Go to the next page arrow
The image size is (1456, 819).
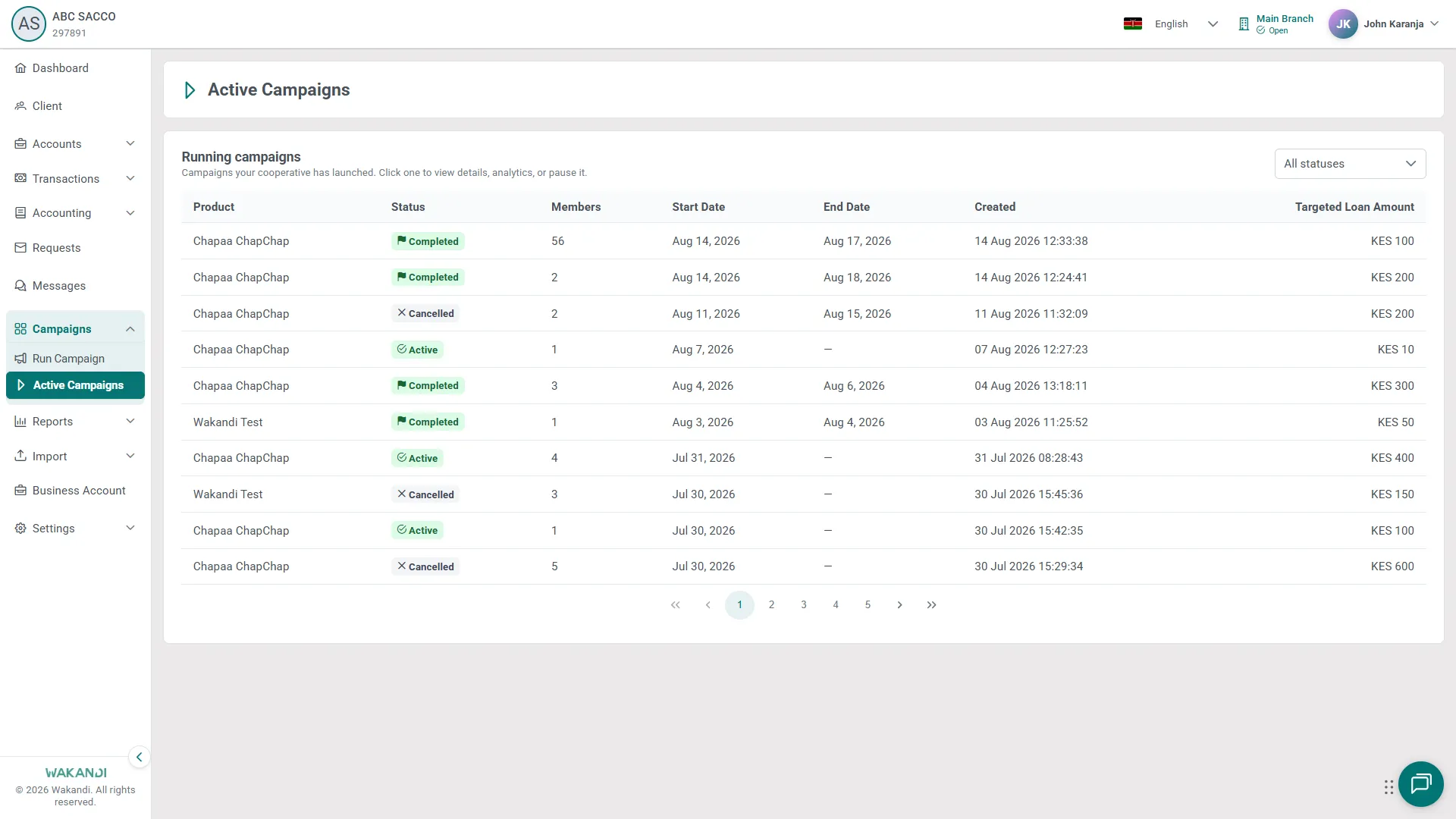(899, 605)
